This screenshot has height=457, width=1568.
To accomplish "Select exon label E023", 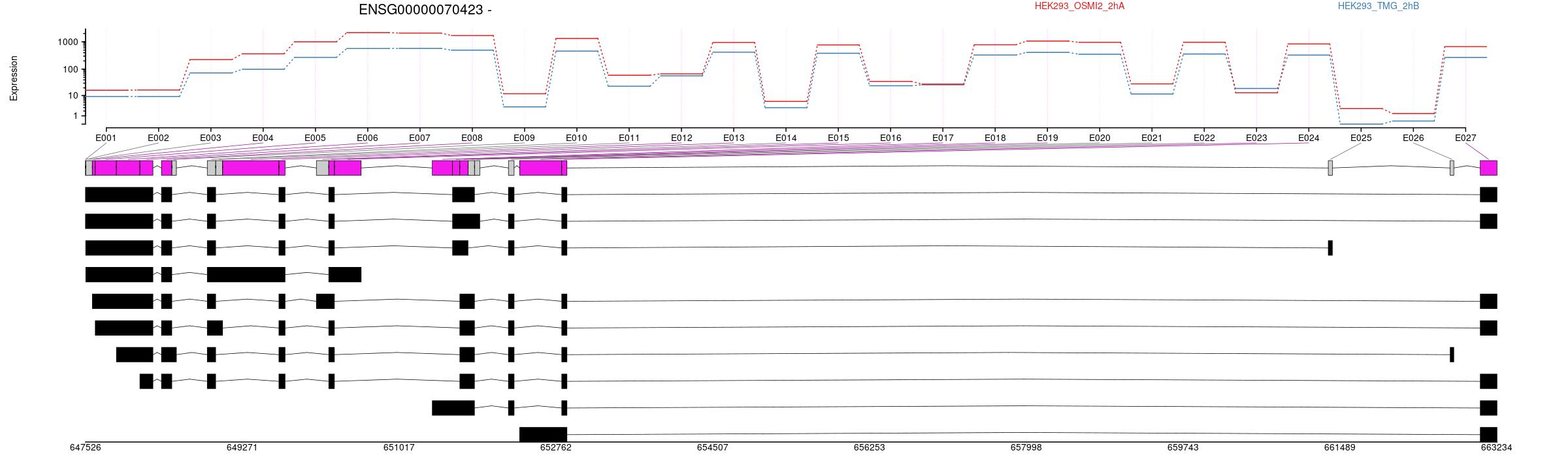I will tap(1256, 138).
